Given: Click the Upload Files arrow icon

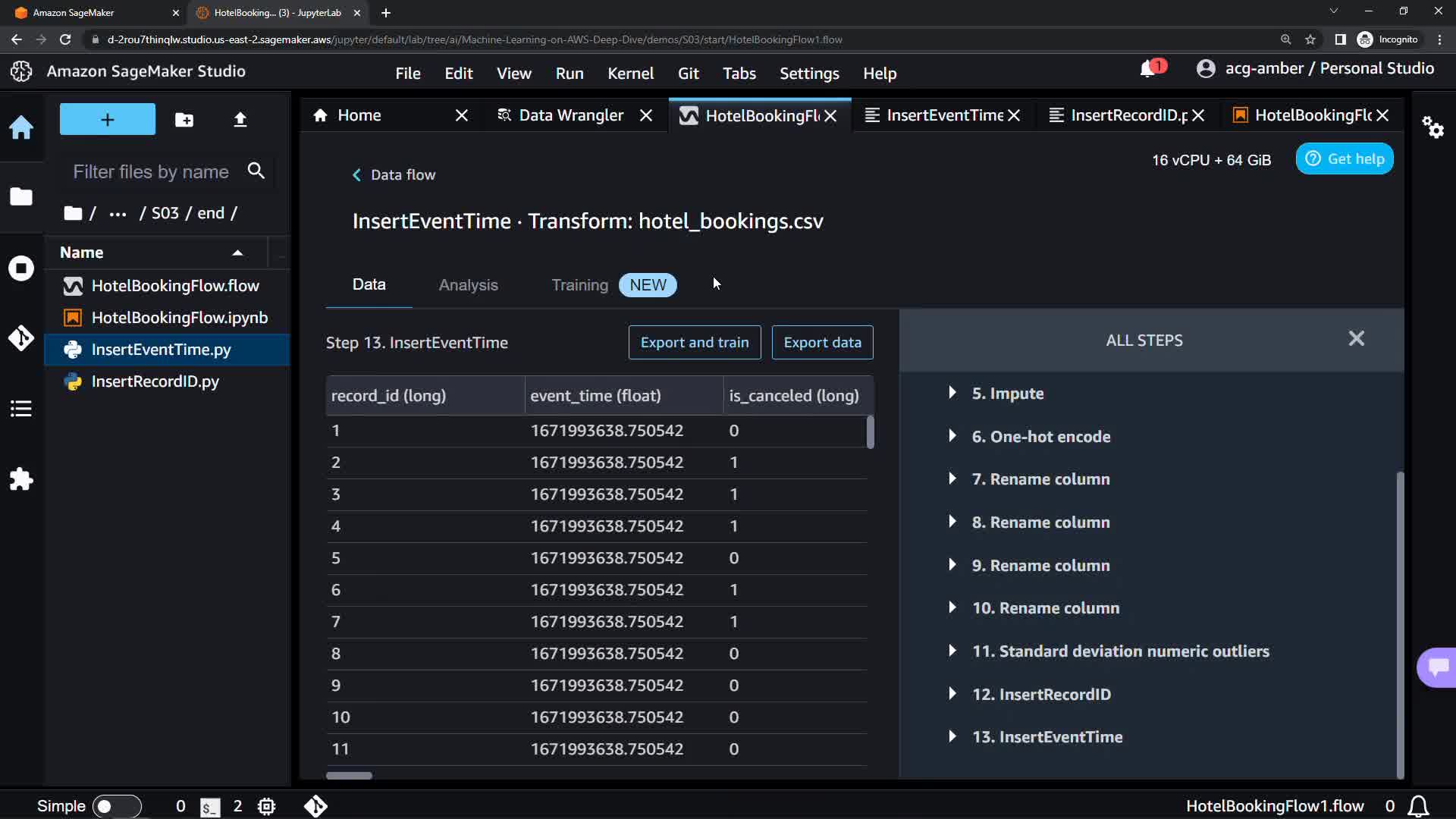Looking at the screenshot, I should tap(240, 120).
